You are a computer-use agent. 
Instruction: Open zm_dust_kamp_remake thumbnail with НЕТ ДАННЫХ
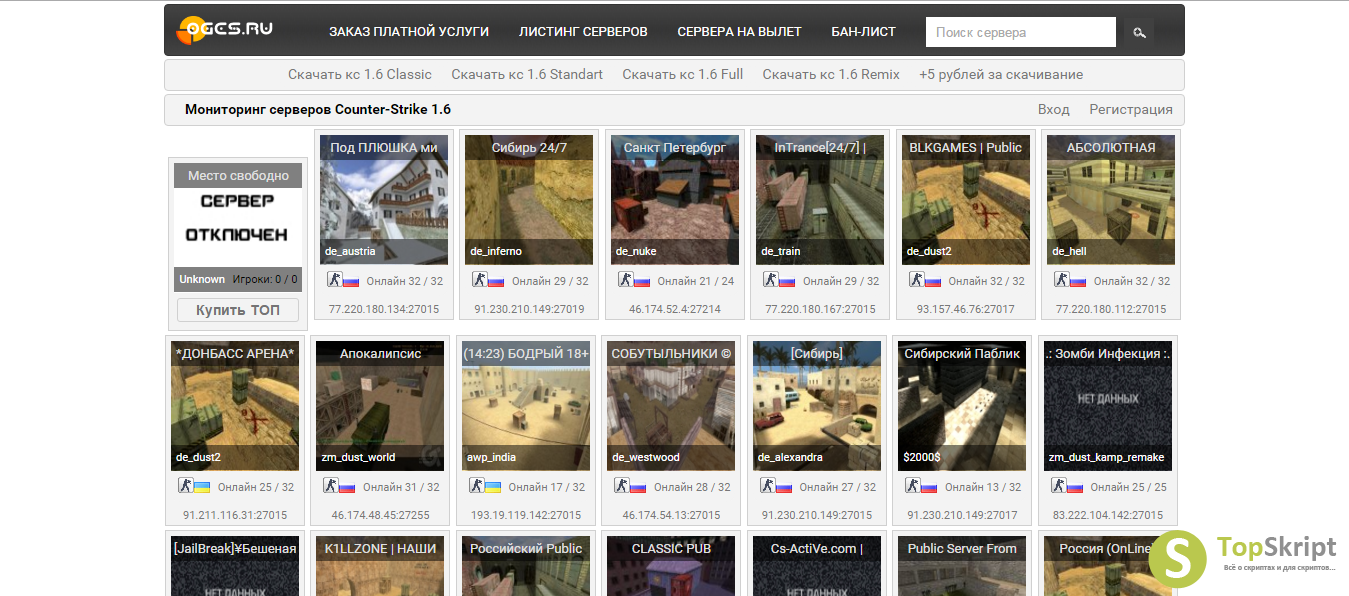tap(1108, 406)
